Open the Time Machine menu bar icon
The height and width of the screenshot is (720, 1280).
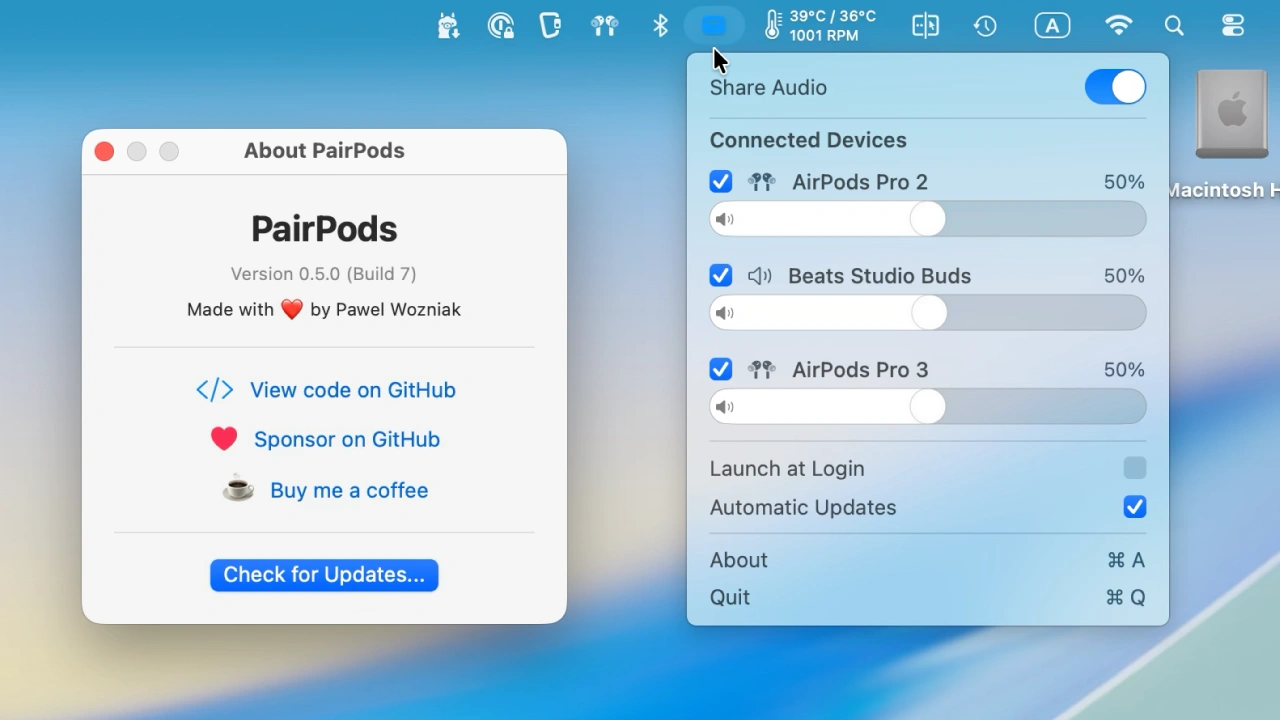tap(985, 25)
